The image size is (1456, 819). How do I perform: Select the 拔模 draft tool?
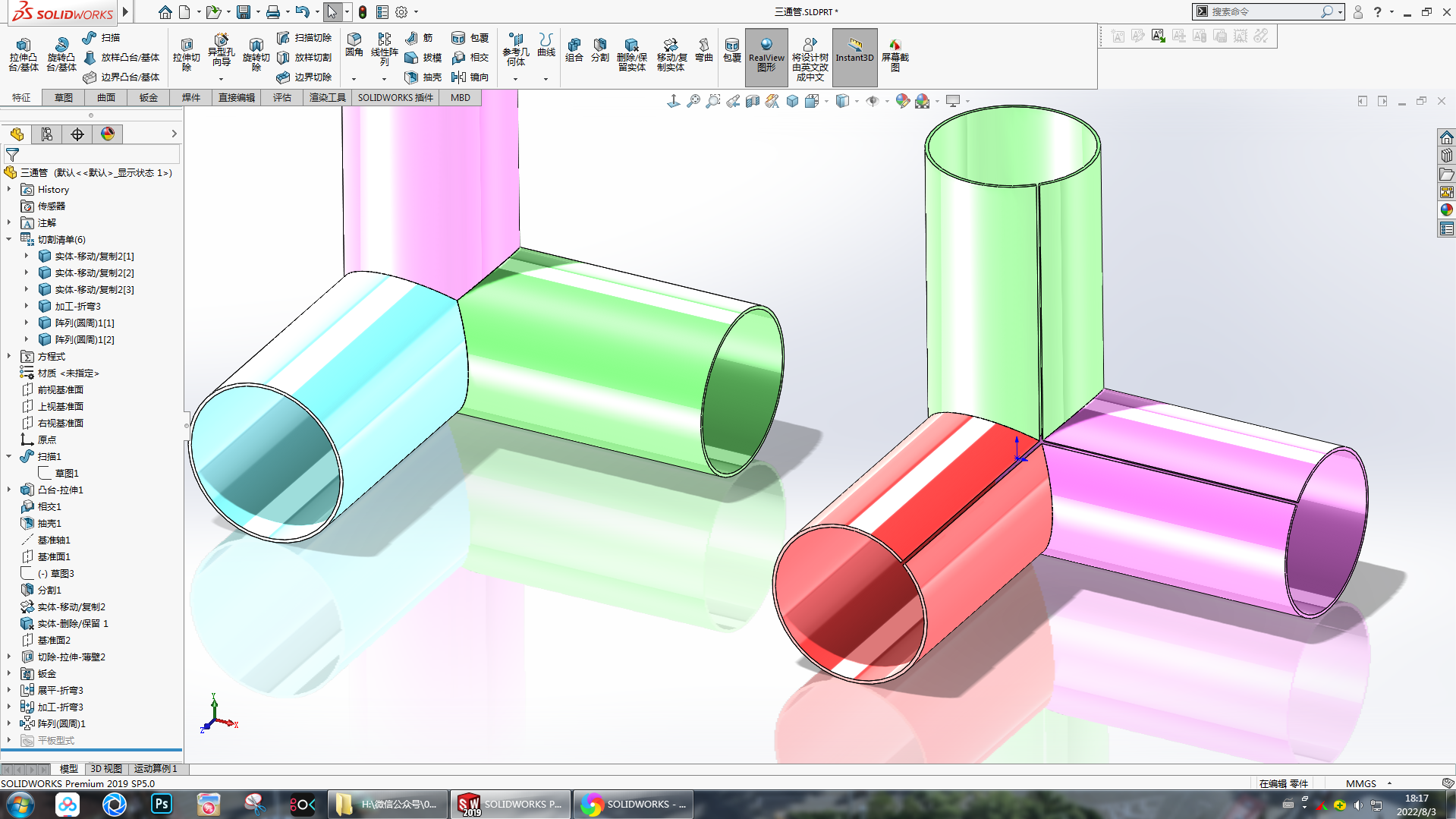click(x=423, y=57)
